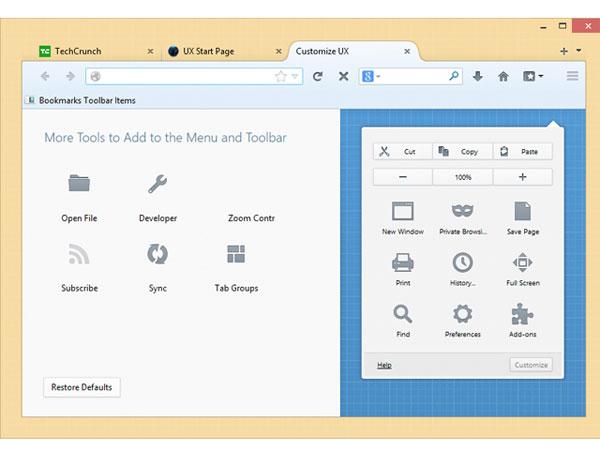
Task: Expand the URL bar history dropdown
Action: (295, 76)
